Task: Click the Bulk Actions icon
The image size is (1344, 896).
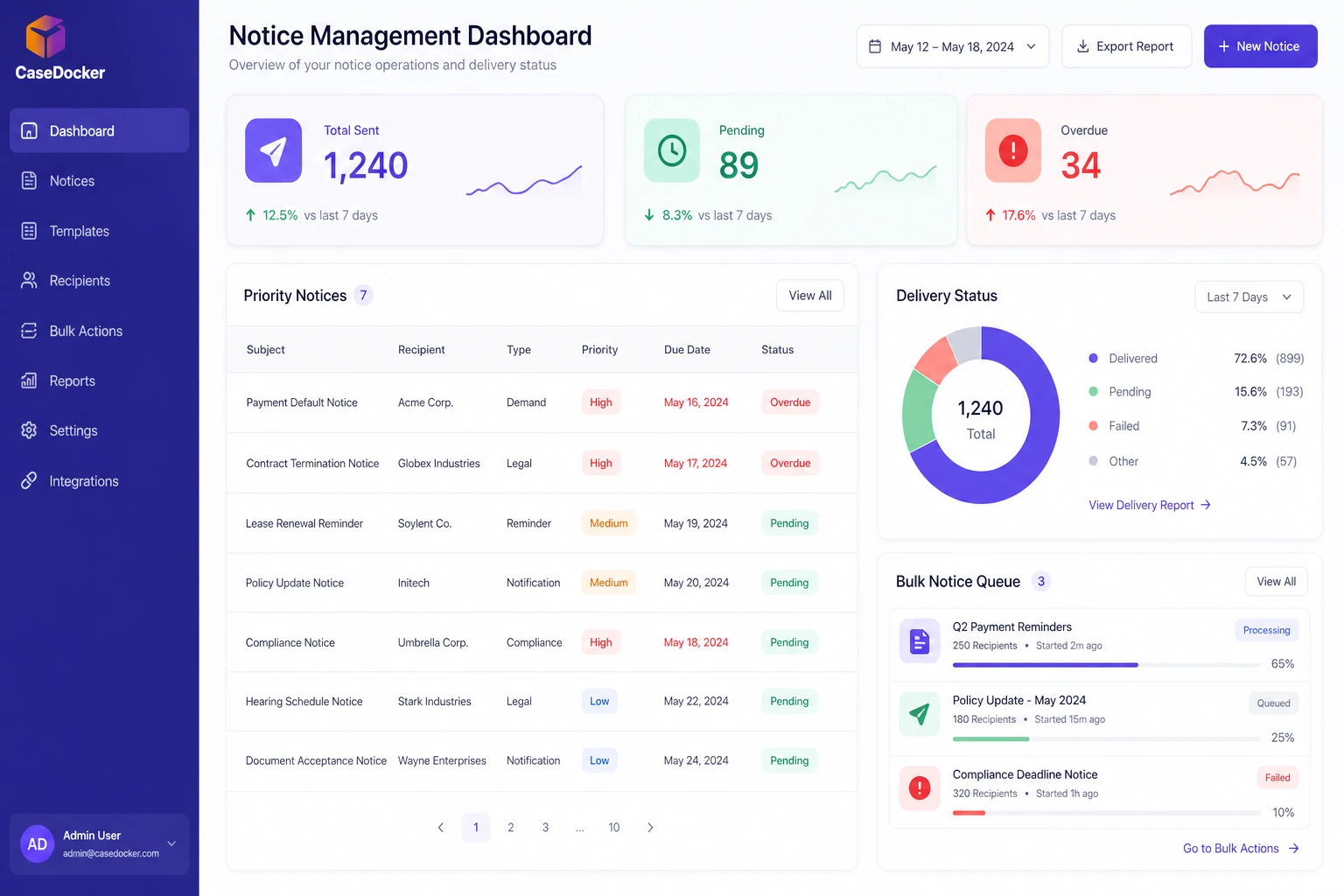Action: (29, 331)
